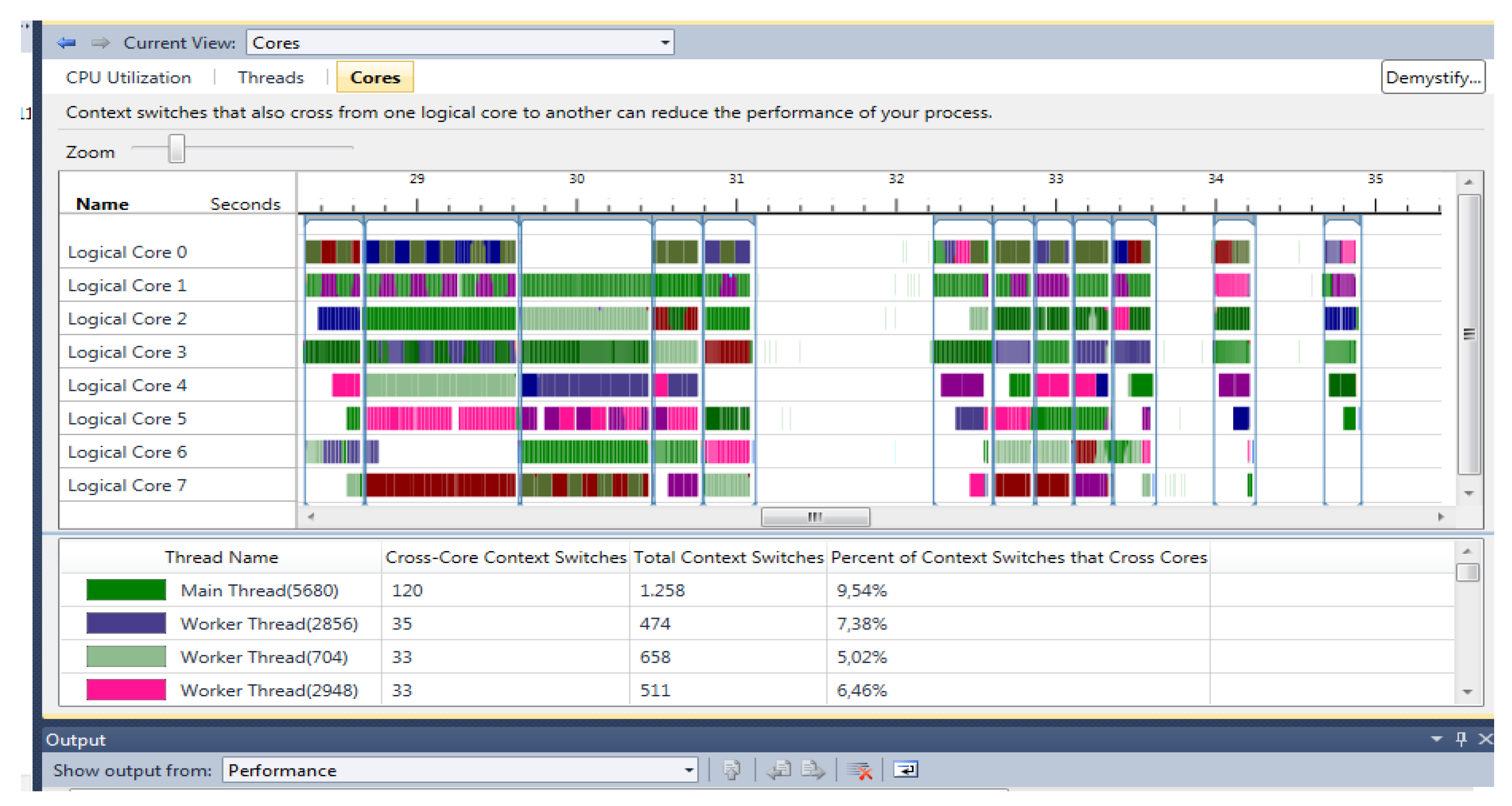Image resolution: width=1512 pixels, height=806 pixels.
Task: Click Main Thread(5680) green color swatch
Action: point(126,590)
